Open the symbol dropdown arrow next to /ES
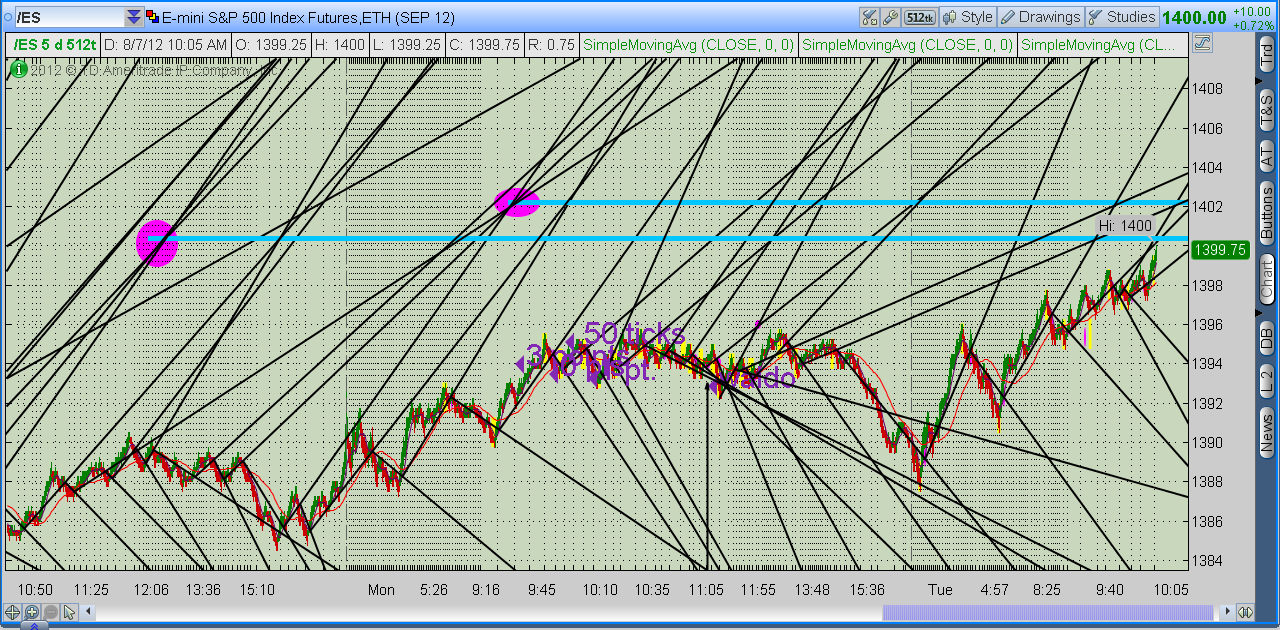Viewport: 1280px width, 630px height. [134, 18]
